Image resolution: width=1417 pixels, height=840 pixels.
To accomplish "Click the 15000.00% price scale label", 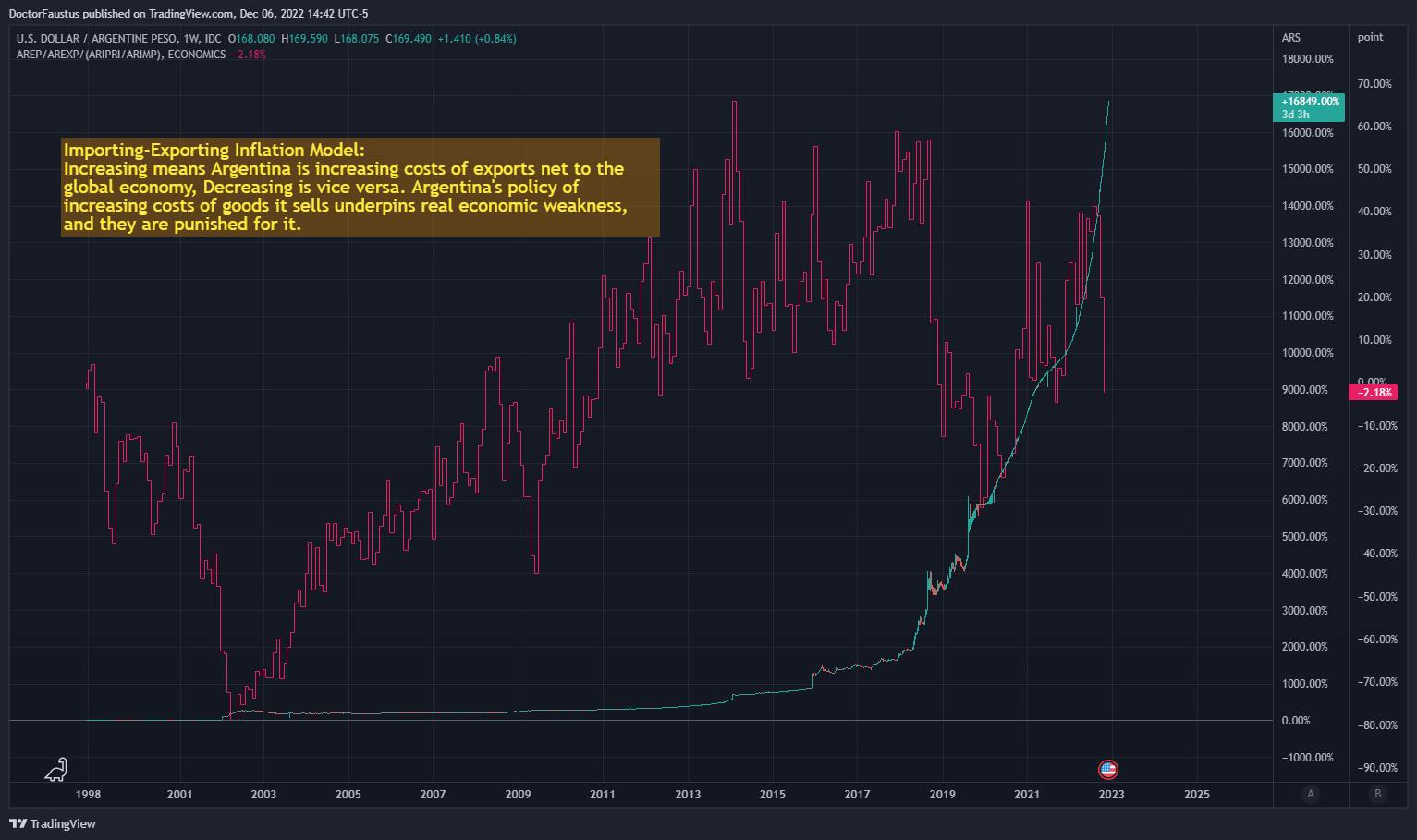I will (x=1308, y=169).
